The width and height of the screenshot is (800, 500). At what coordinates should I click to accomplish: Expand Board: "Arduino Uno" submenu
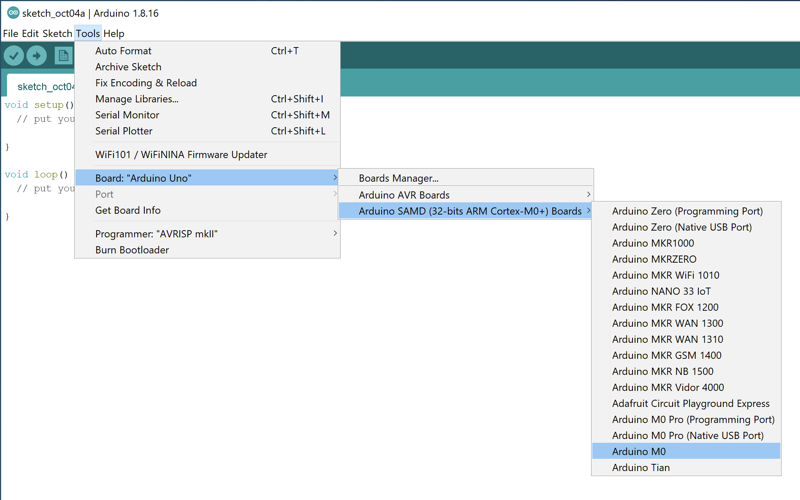[207, 178]
